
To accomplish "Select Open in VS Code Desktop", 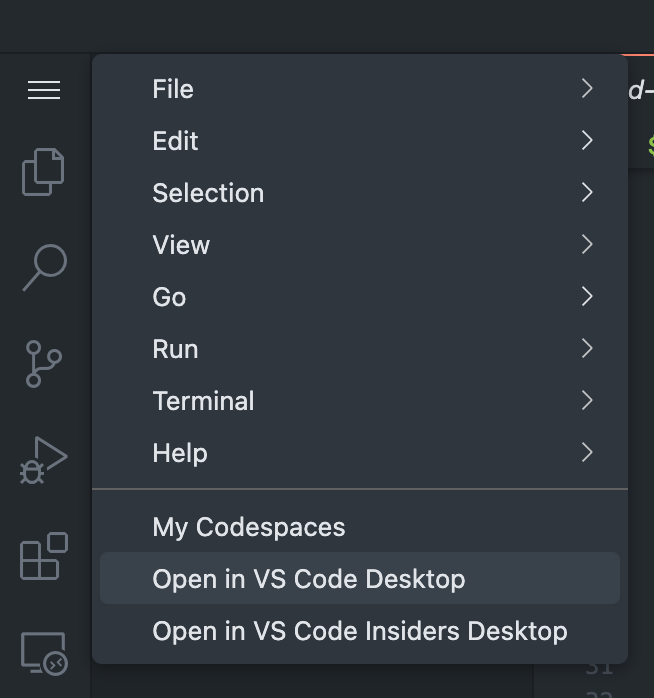I will pos(360,579).
